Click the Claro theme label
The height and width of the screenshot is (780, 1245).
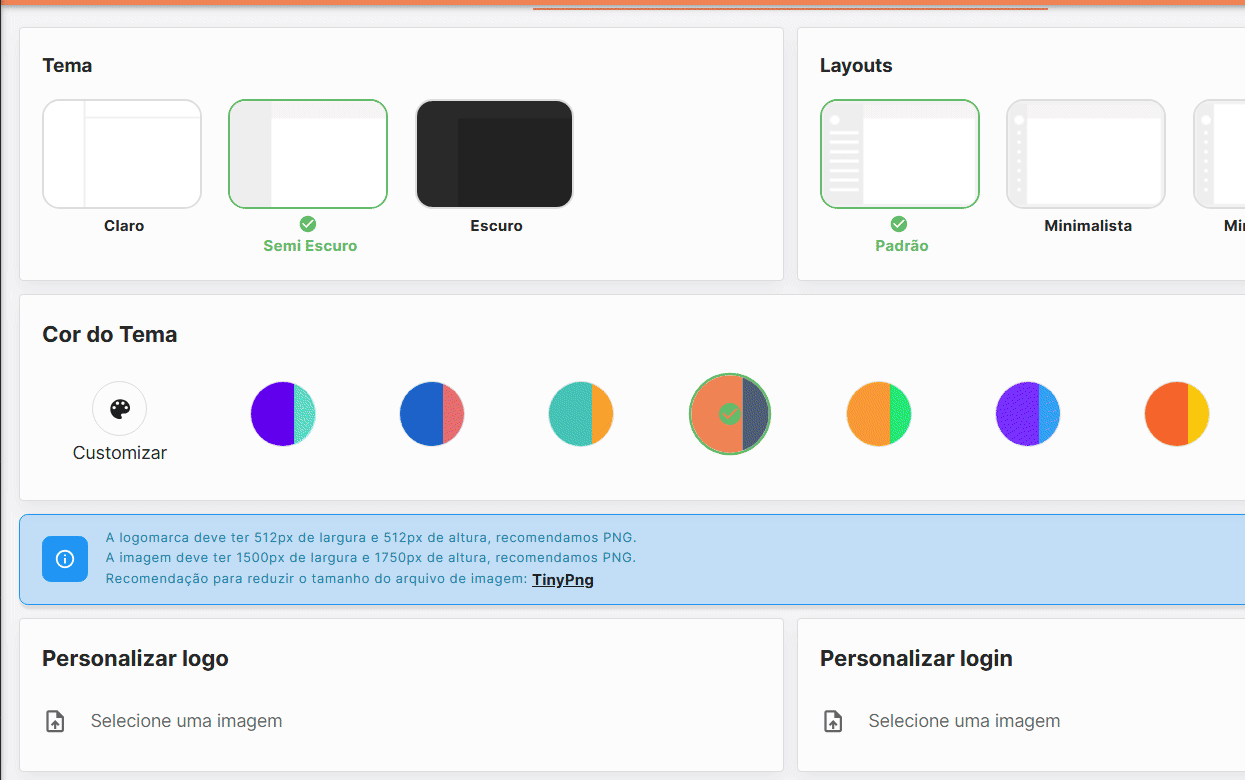pos(124,226)
